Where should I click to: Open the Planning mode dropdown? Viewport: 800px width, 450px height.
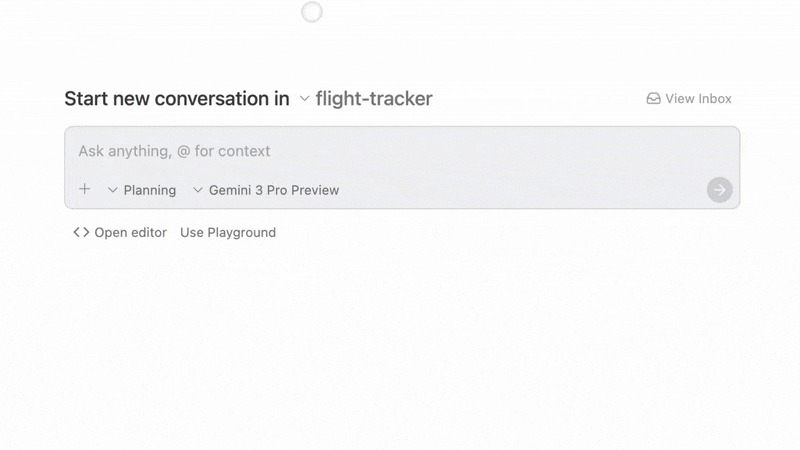point(149,190)
